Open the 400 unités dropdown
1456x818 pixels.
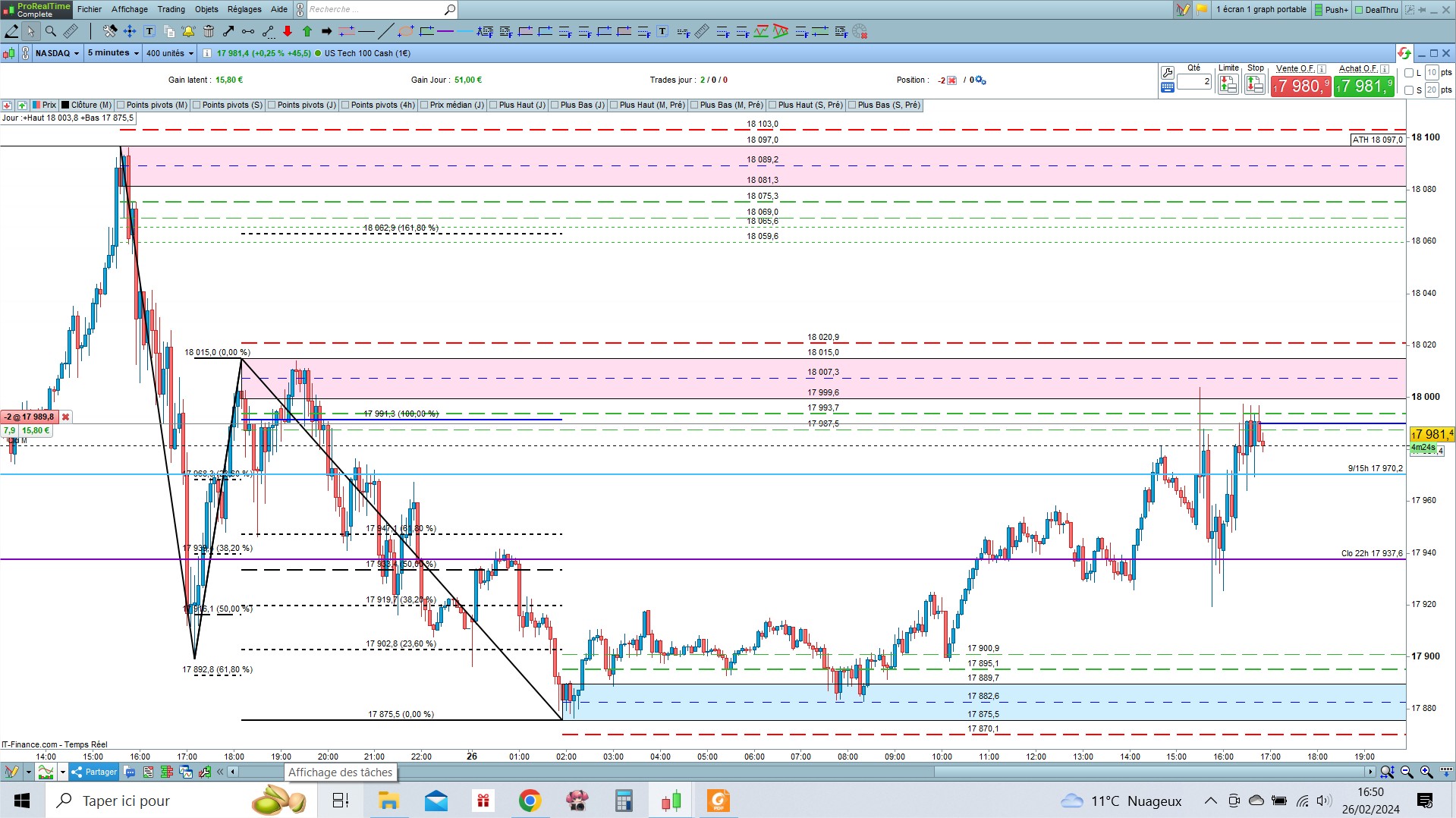pos(170,53)
